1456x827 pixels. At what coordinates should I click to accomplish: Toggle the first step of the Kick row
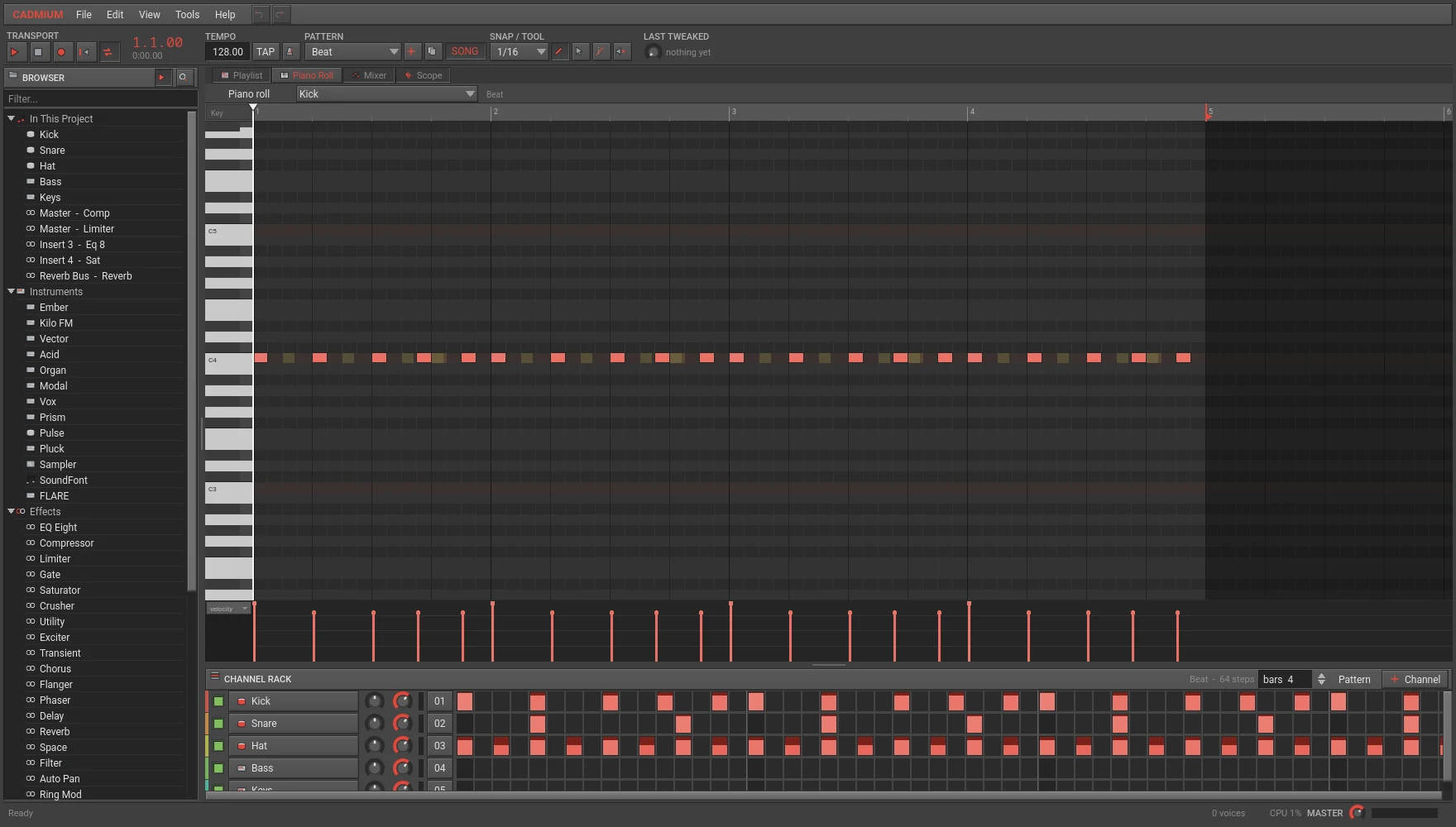tap(465, 701)
